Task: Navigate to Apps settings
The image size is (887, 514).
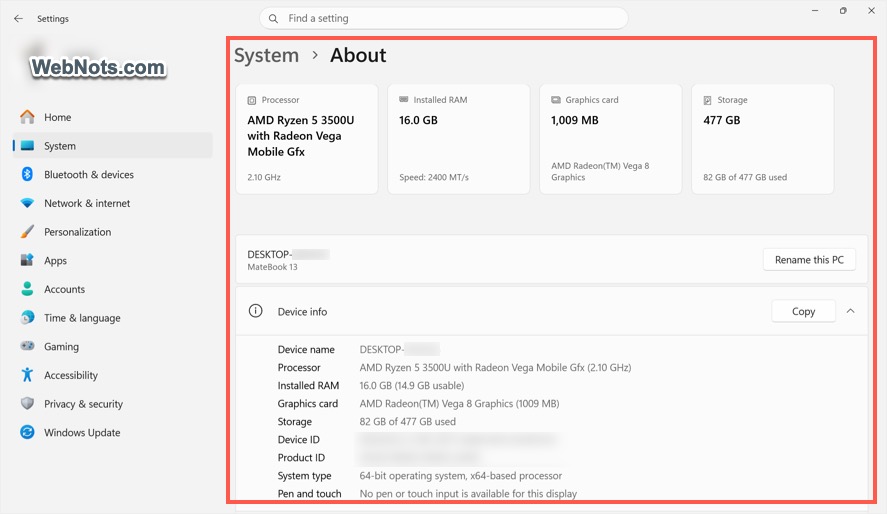Action: pos(112,260)
